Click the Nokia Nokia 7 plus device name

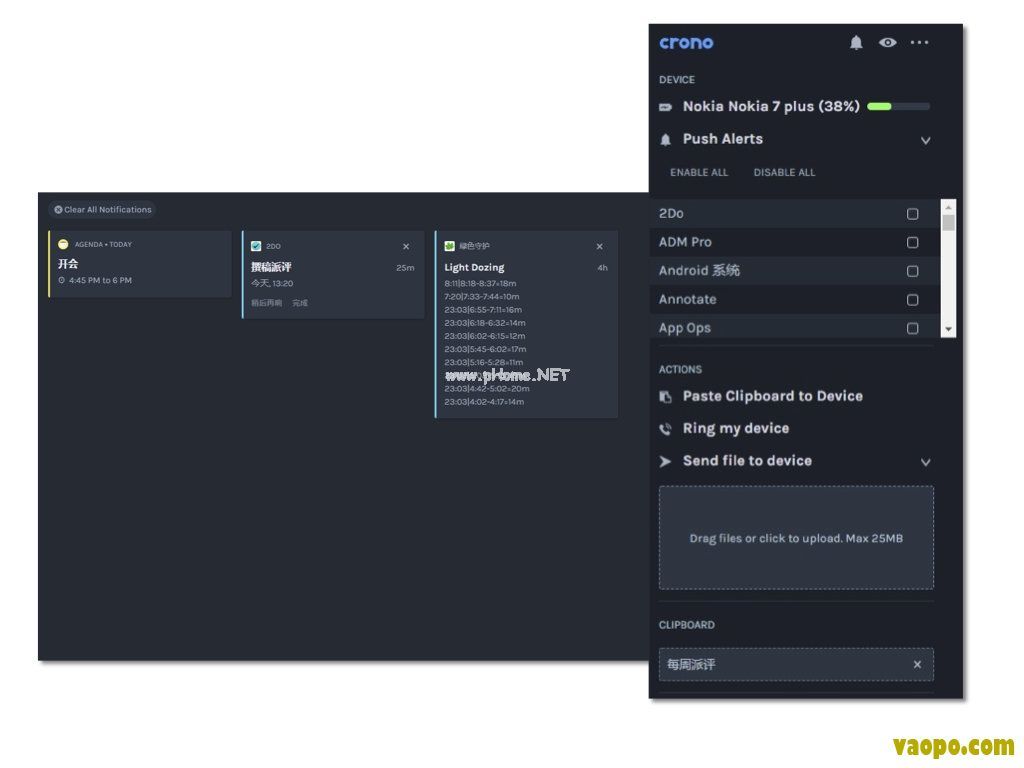coord(771,106)
